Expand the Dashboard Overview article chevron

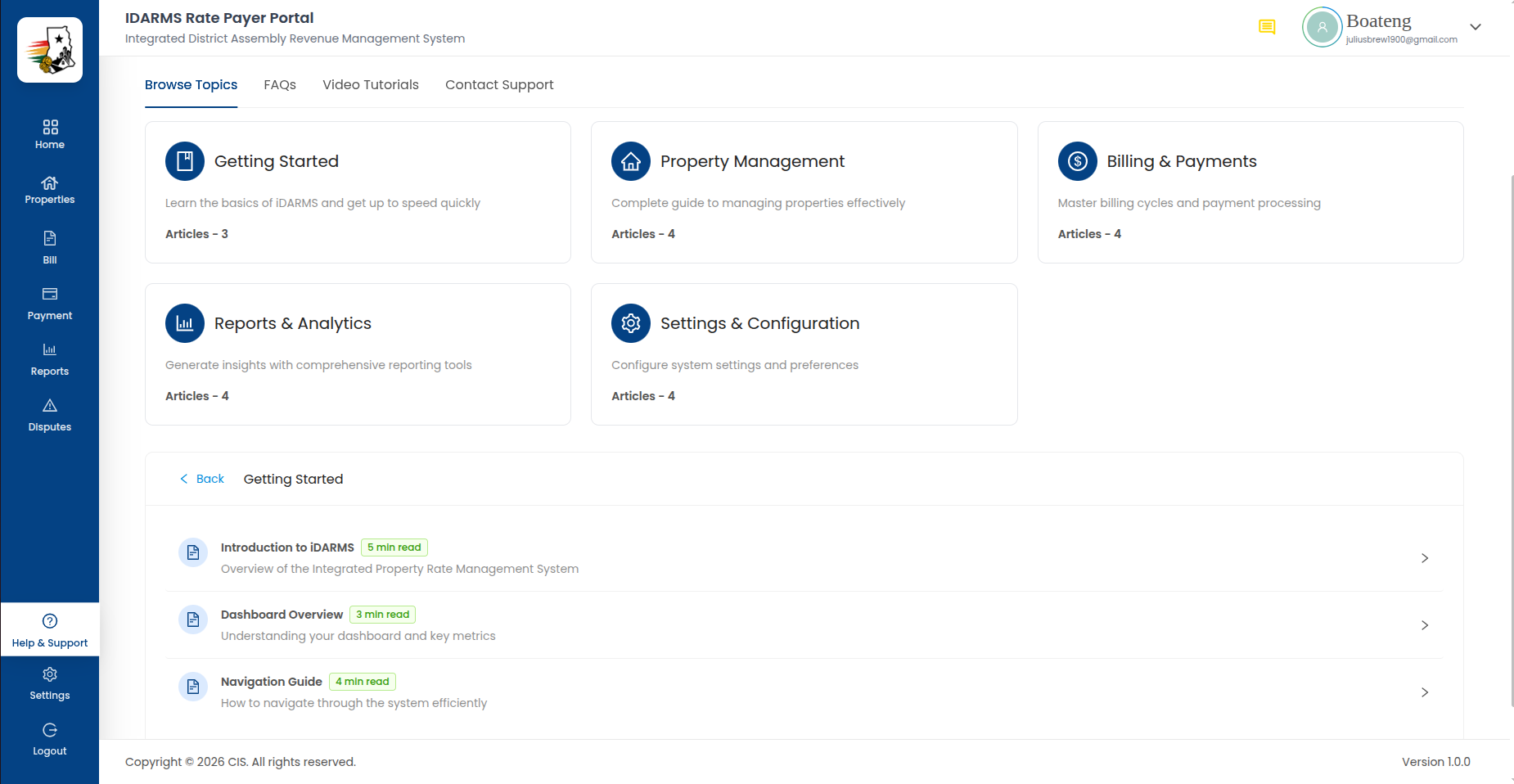pos(1425,625)
